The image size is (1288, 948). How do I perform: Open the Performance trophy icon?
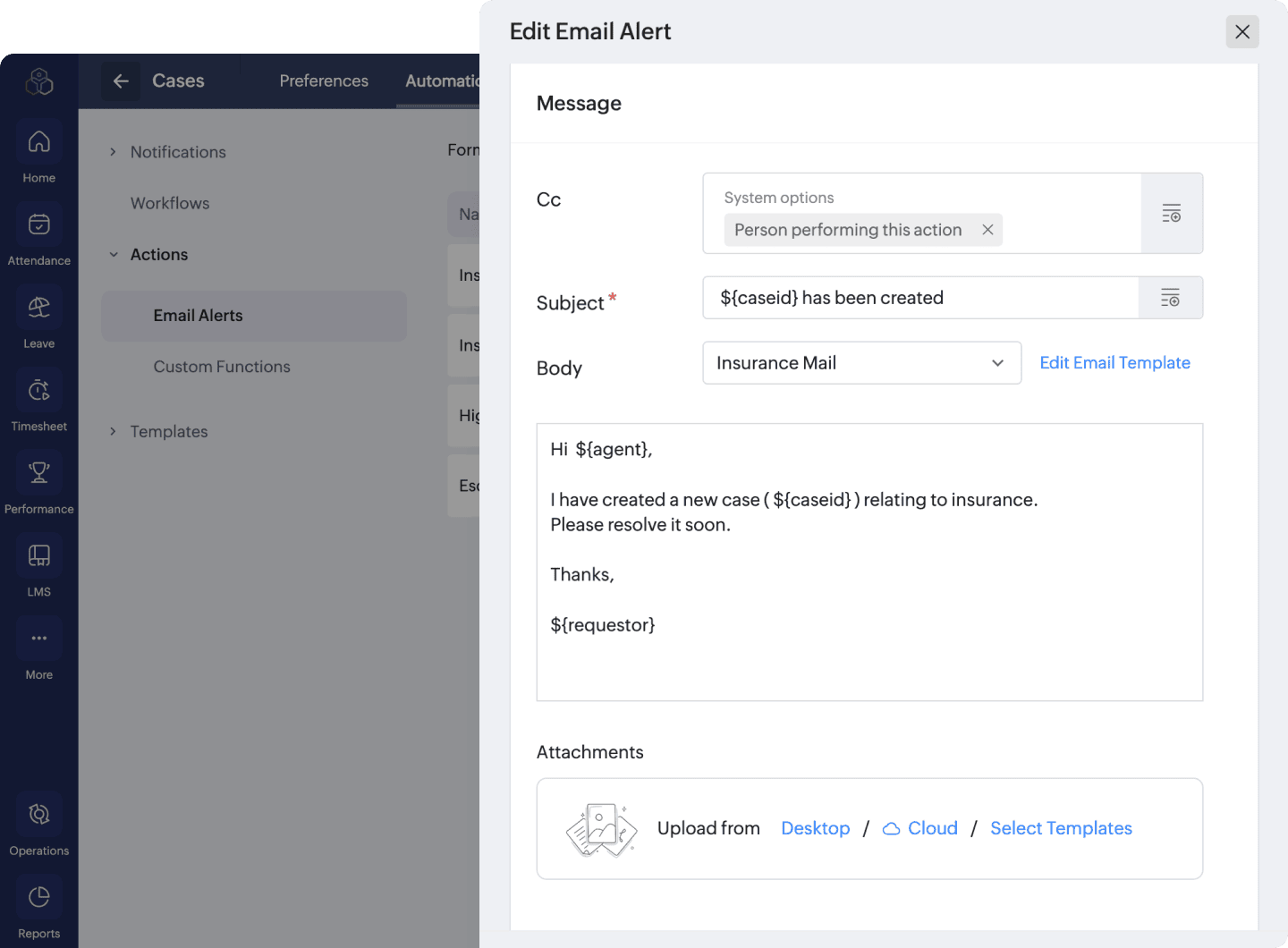pyautogui.click(x=38, y=472)
